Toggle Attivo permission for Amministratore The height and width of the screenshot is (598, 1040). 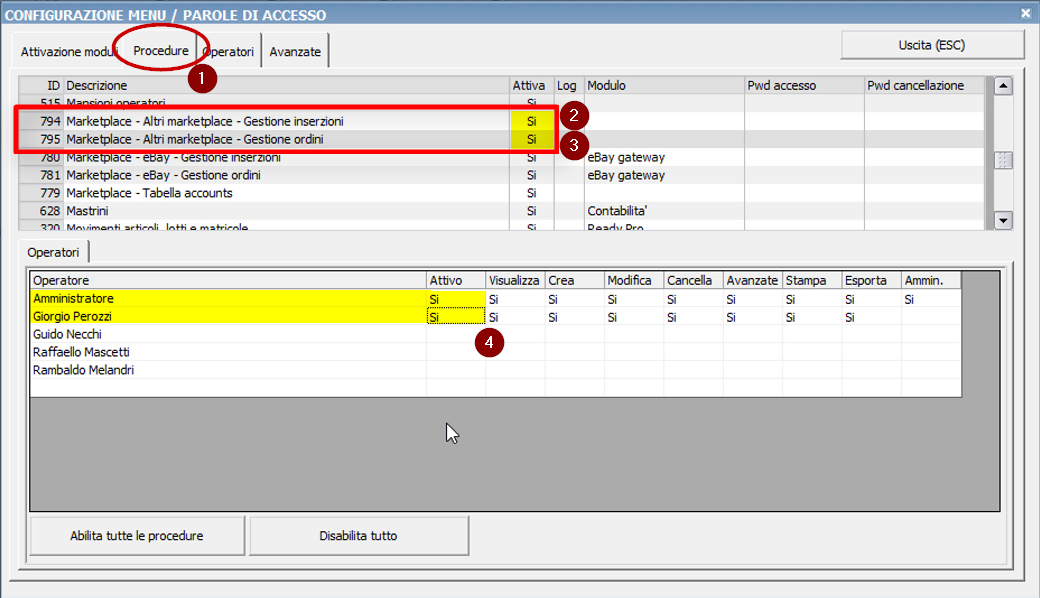click(457, 298)
